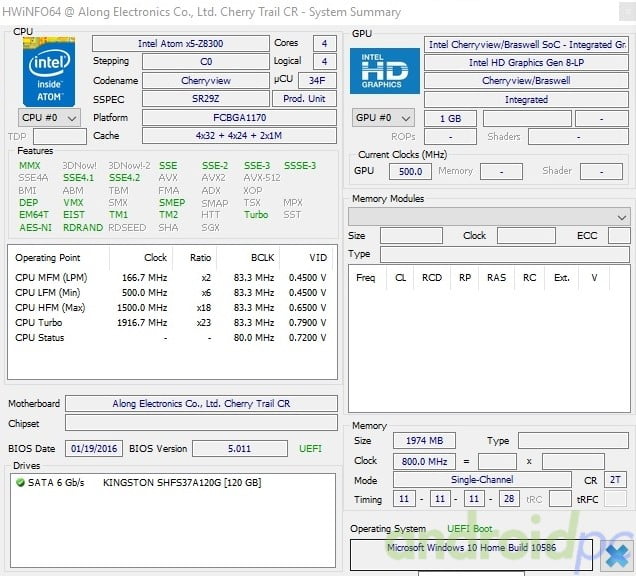Click the BIOS Version 5.011 field
This screenshot has width=636, height=576.
click(240, 449)
